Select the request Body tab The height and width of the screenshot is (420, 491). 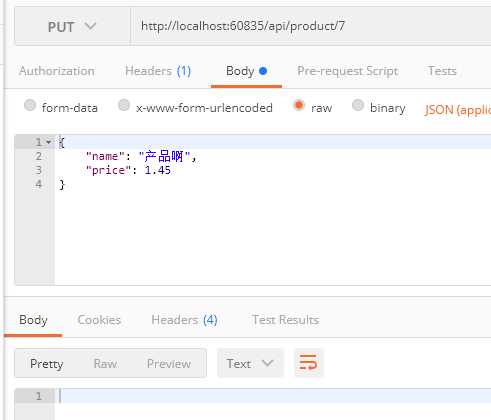tap(246, 71)
